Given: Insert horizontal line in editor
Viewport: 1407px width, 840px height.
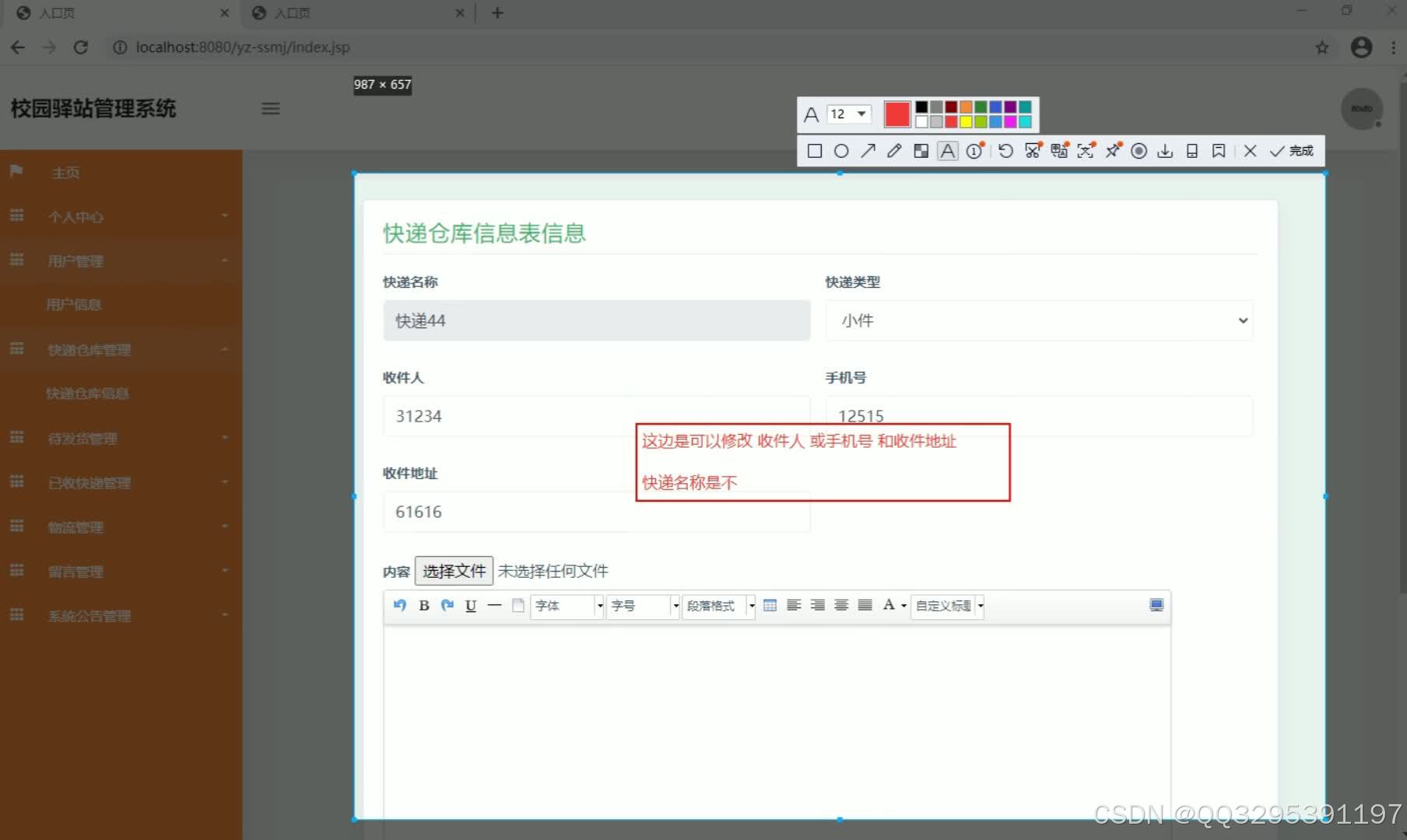Looking at the screenshot, I should [494, 605].
